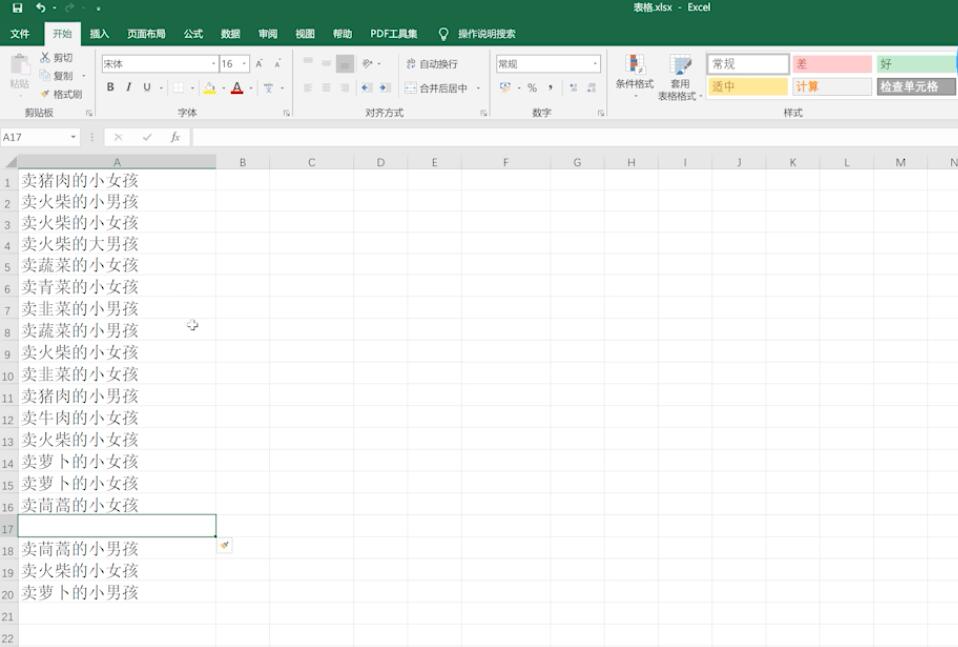Decrease decimal places
The width and height of the screenshot is (958, 647).
(x=591, y=88)
